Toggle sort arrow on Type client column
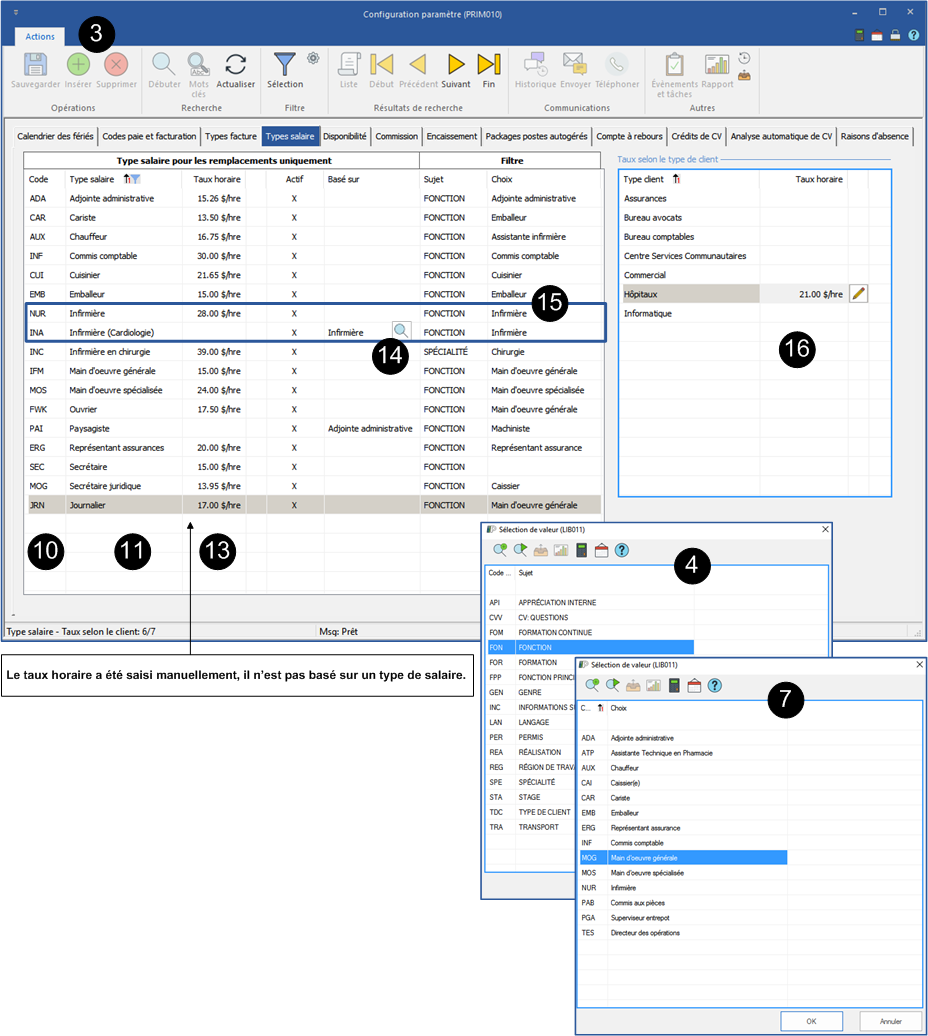 (x=676, y=179)
